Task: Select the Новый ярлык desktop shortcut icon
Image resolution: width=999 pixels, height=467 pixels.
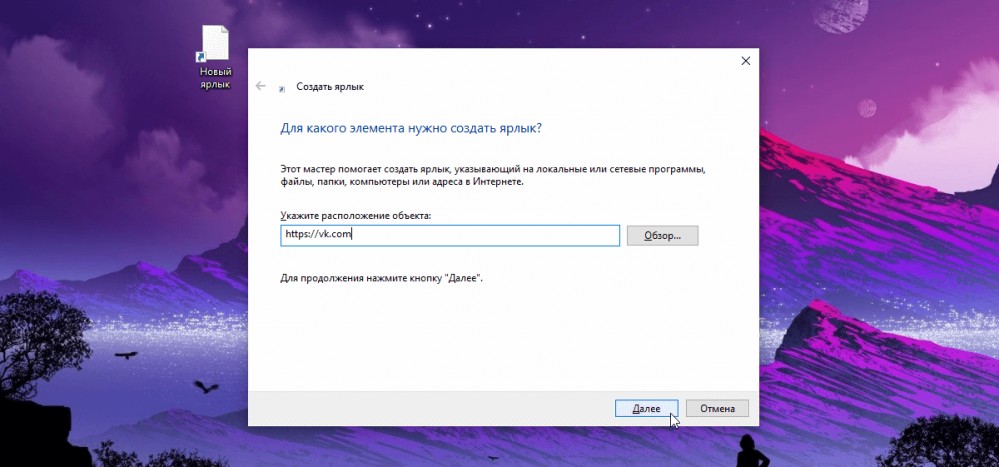Action: pos(215,44)
